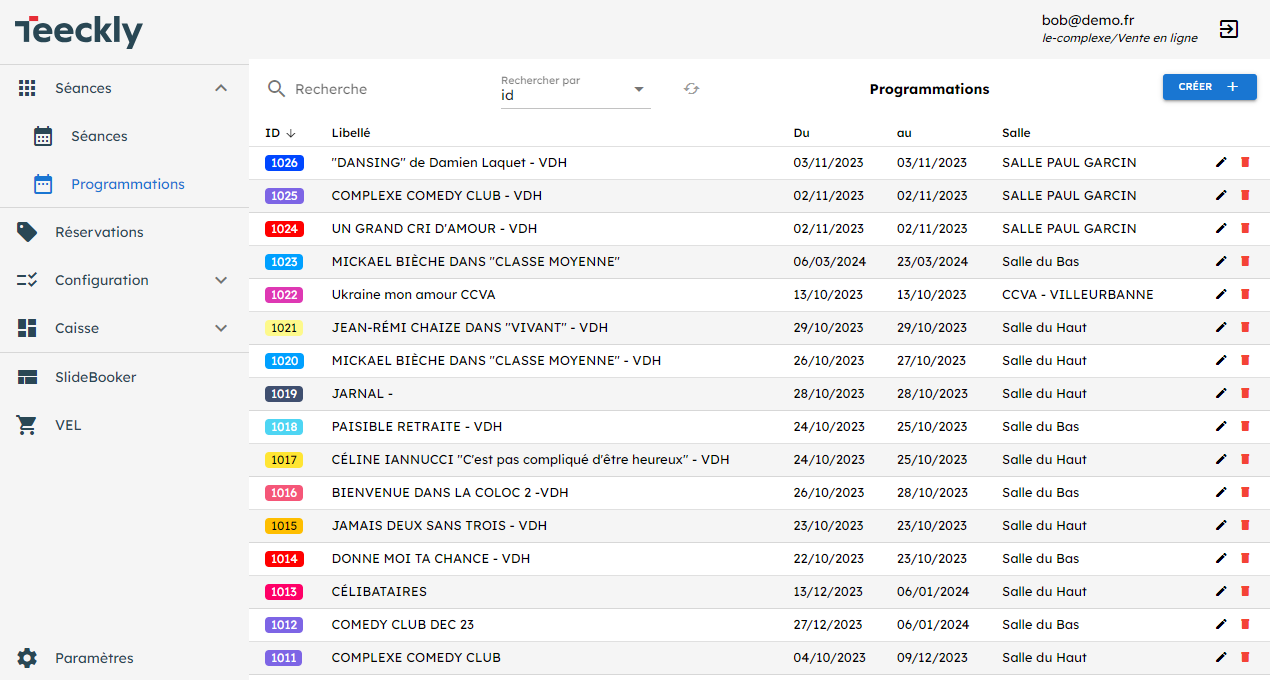
Task: Edit the CÉLIBATAIRES programmation row
Action: click(x=1220, y=591)
